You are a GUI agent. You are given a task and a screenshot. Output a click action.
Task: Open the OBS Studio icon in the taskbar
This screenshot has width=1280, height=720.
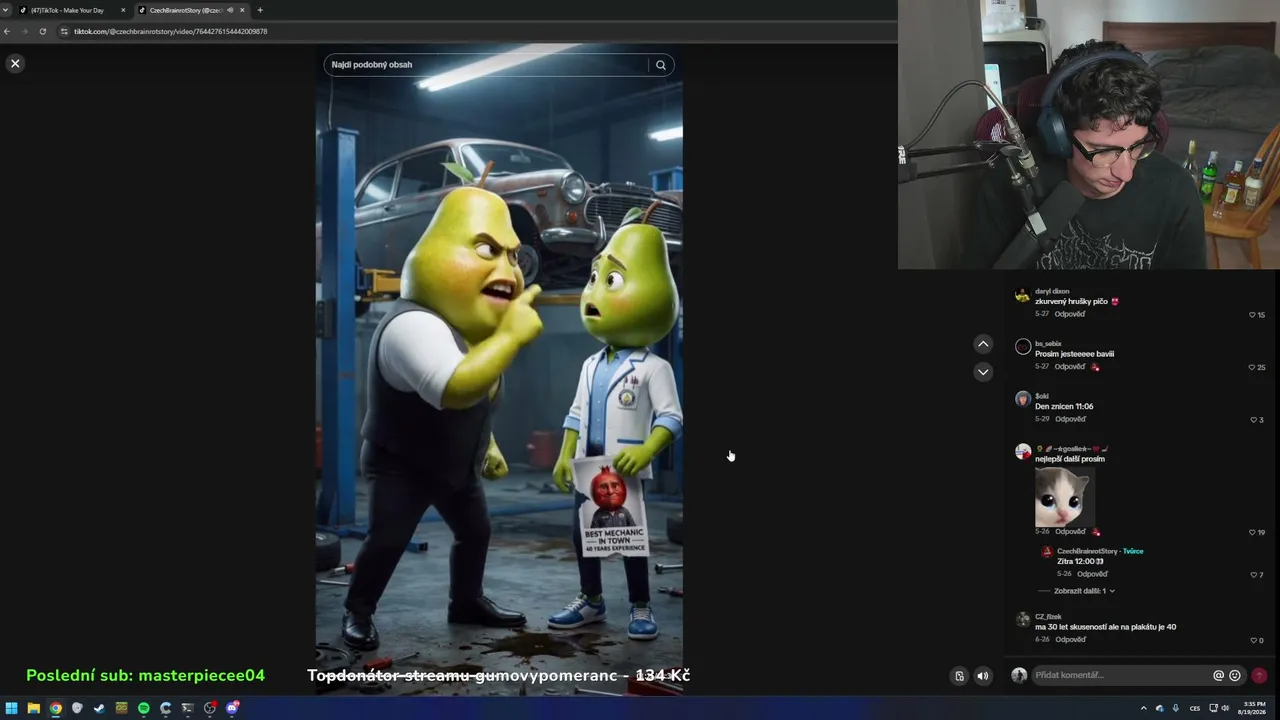click(210, 708)
